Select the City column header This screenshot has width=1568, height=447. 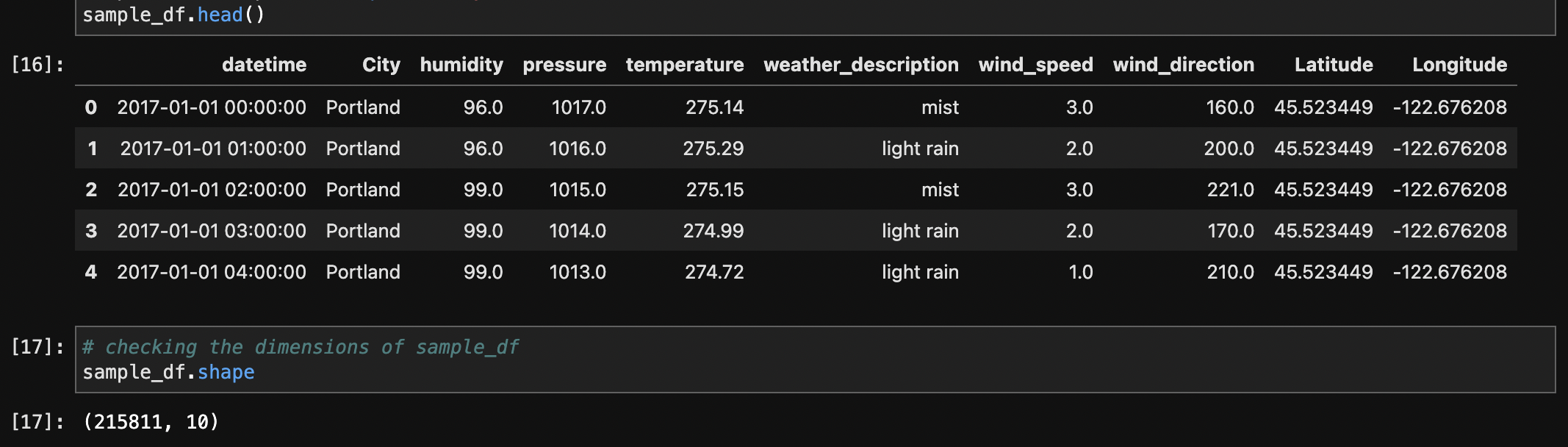[x=381, y=65]
